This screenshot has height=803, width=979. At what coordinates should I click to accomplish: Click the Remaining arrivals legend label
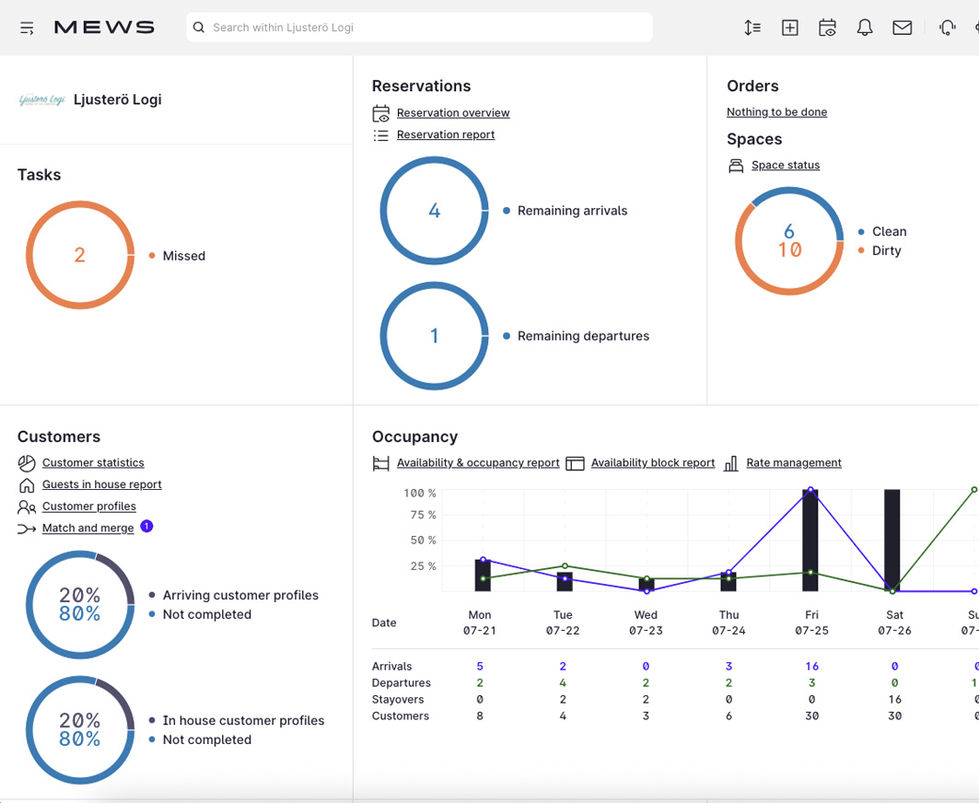pos(573,211)
